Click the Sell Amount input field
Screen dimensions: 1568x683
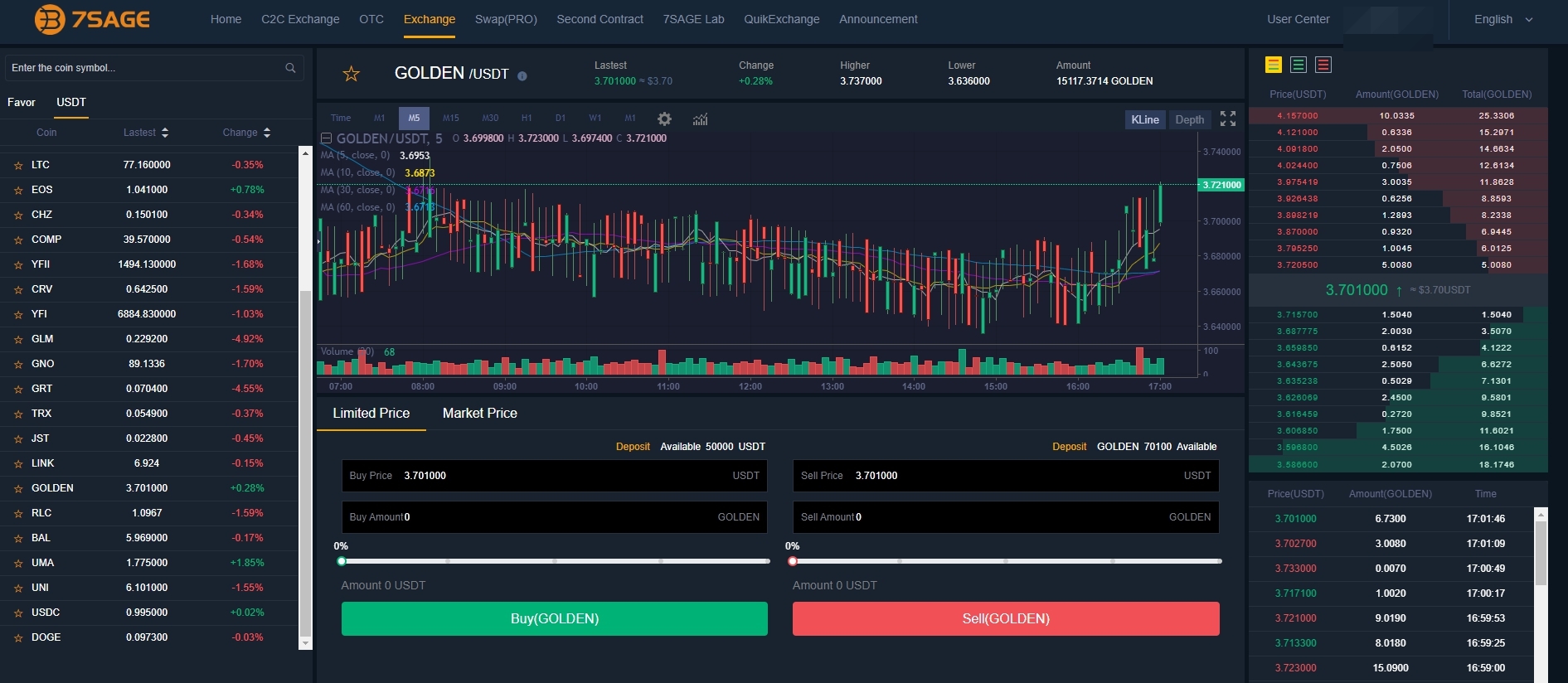tap(1006, 517)
